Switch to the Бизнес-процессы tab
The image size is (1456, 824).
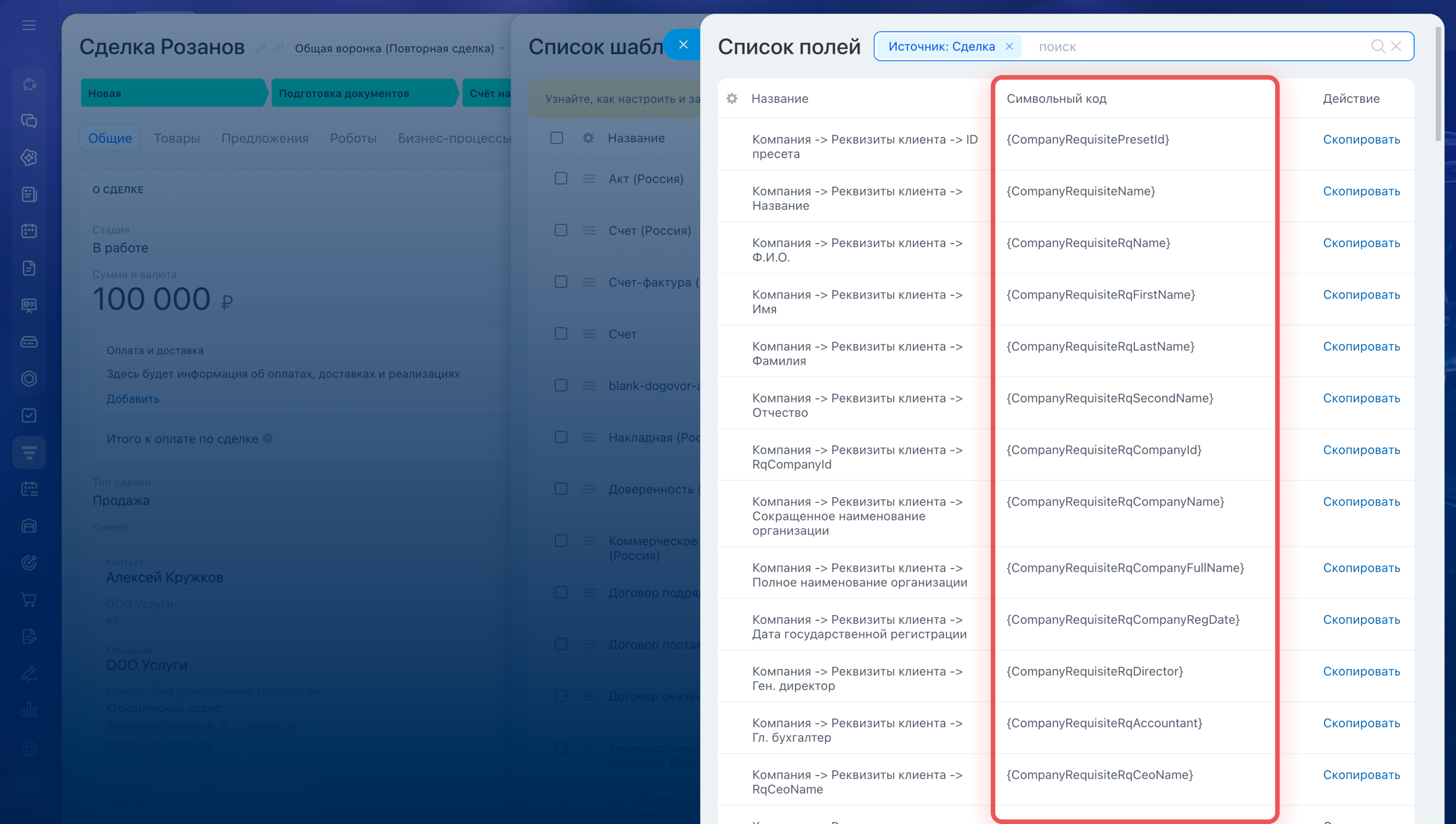pos(455,138)
